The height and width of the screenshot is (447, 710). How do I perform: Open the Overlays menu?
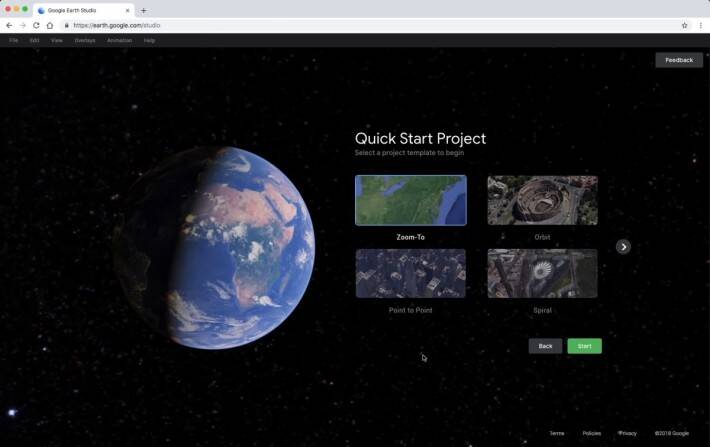(85, 40)
